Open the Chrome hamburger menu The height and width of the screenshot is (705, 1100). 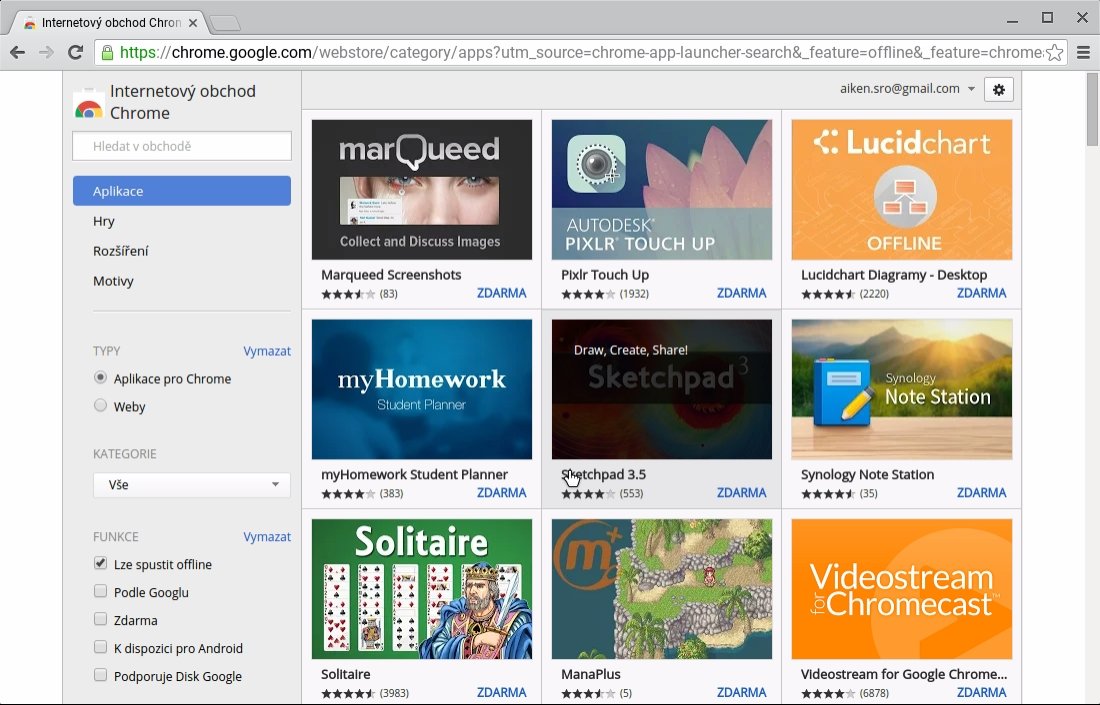pyautogui.click(x=1083, y=52)
